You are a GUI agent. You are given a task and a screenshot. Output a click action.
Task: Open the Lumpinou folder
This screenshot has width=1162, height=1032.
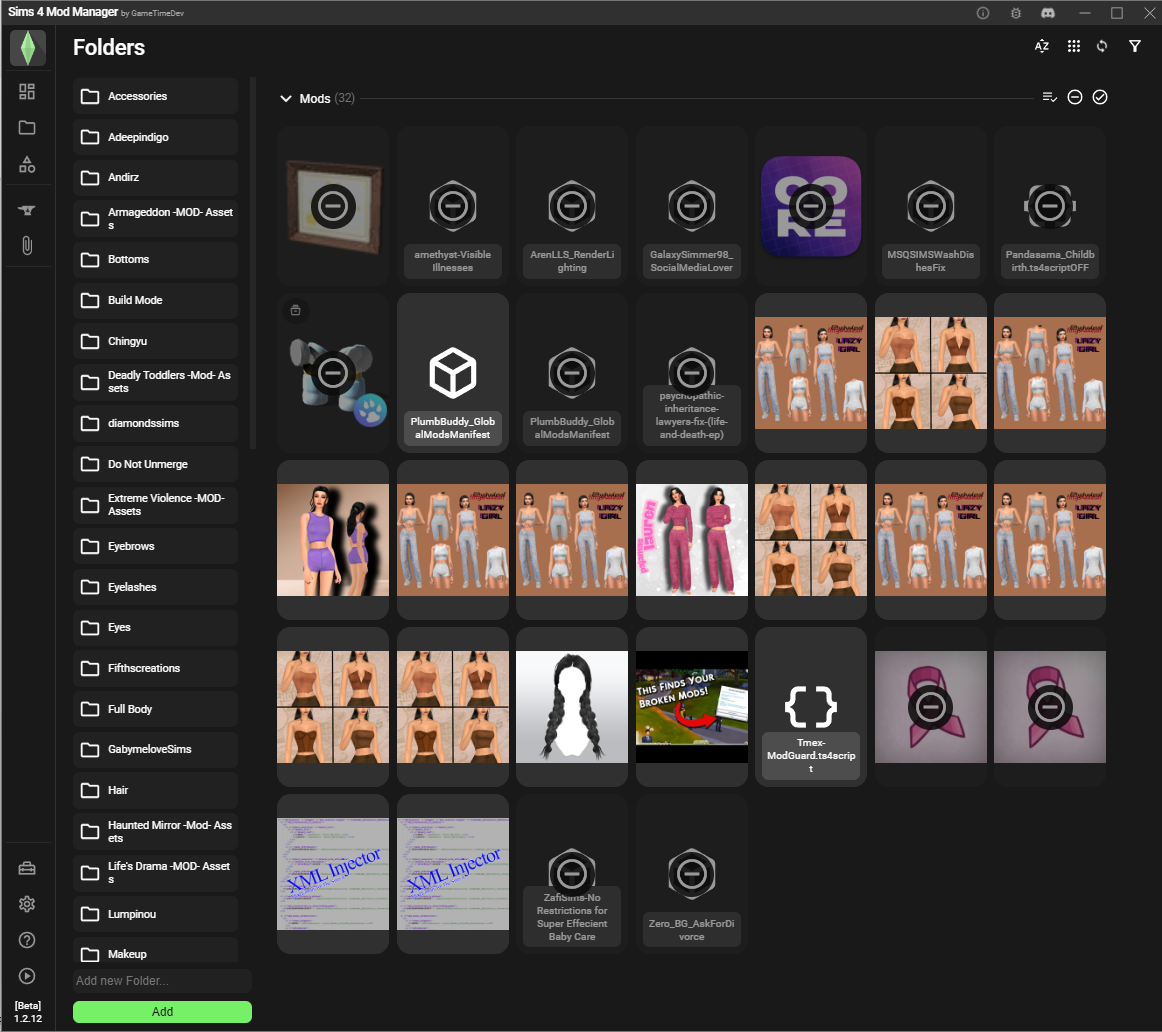coord(156,914)
